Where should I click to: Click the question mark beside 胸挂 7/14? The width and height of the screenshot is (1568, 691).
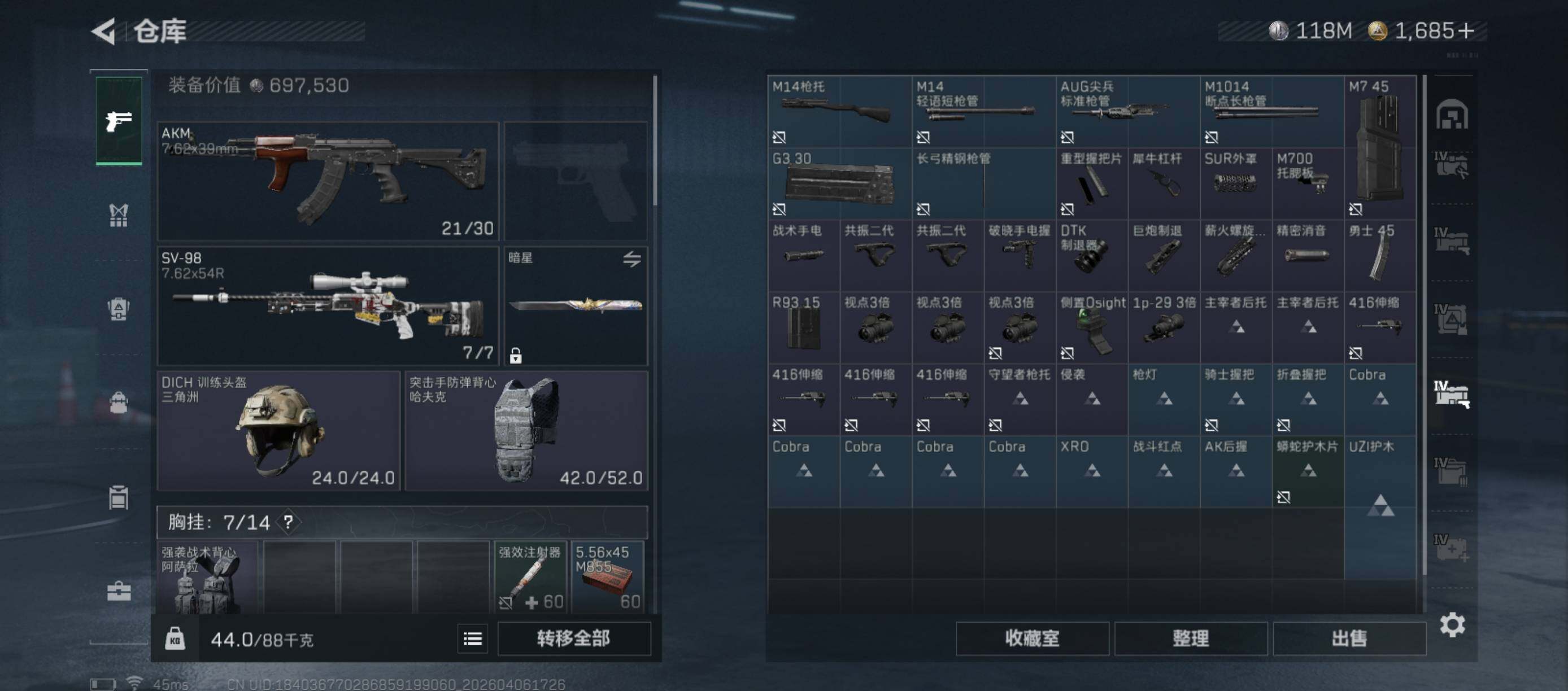point(288,522)
